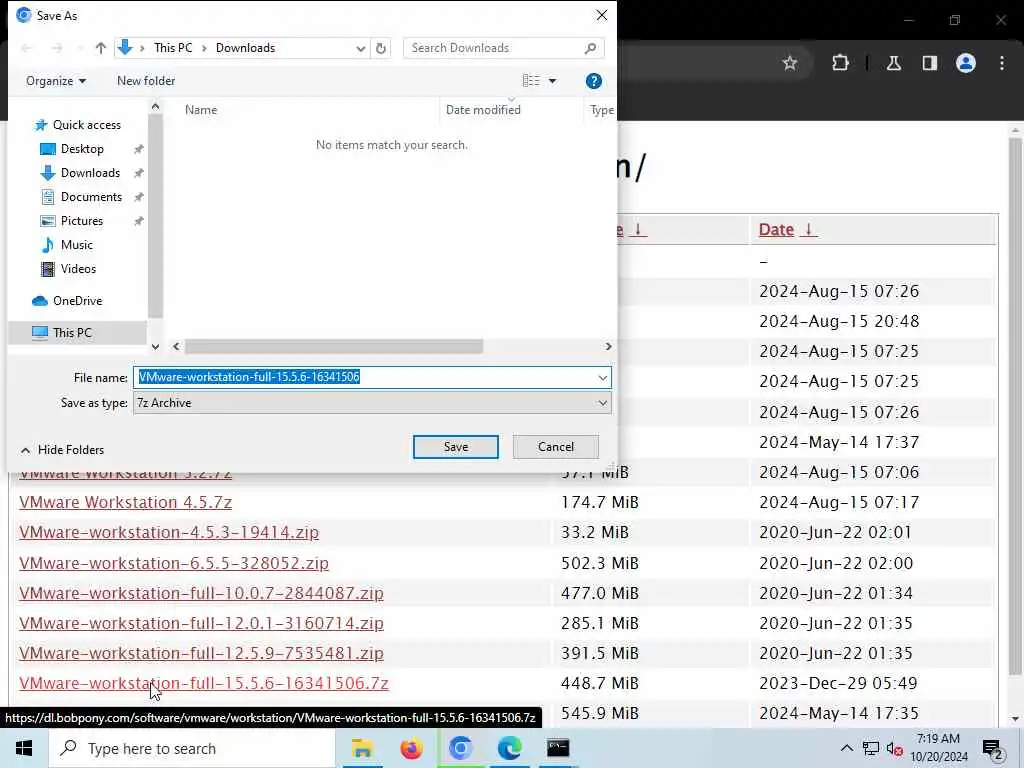Switch to Chromium taskbar icon
Screen dimensions: 1024x768
point(460,748)
